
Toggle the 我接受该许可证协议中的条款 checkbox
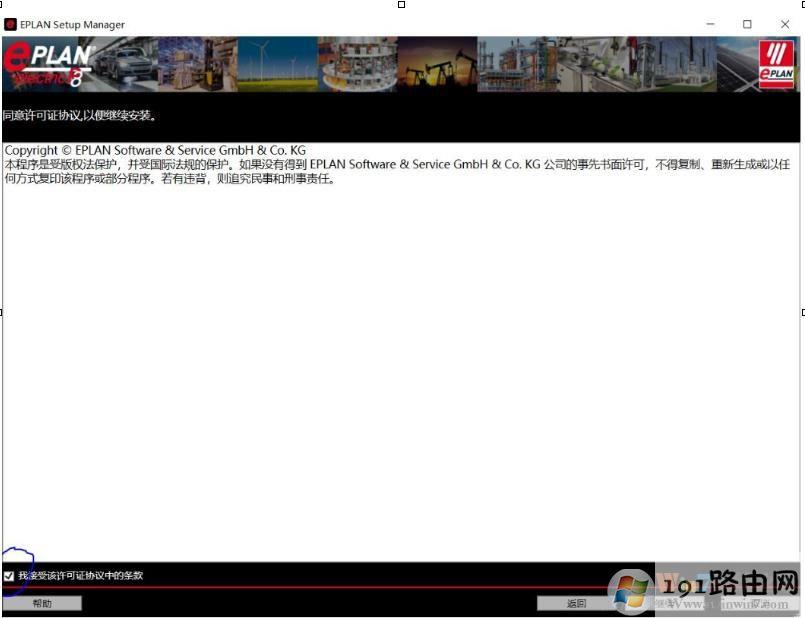click(9, 576)
